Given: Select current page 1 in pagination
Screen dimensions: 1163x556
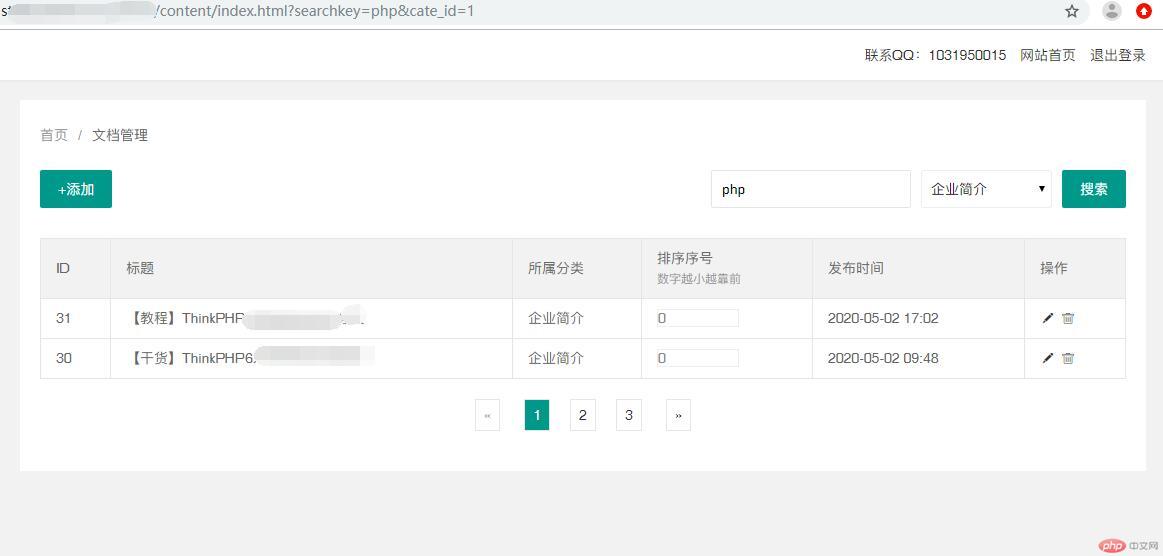Looking at the screenshot, I should (x=537, y=415).
